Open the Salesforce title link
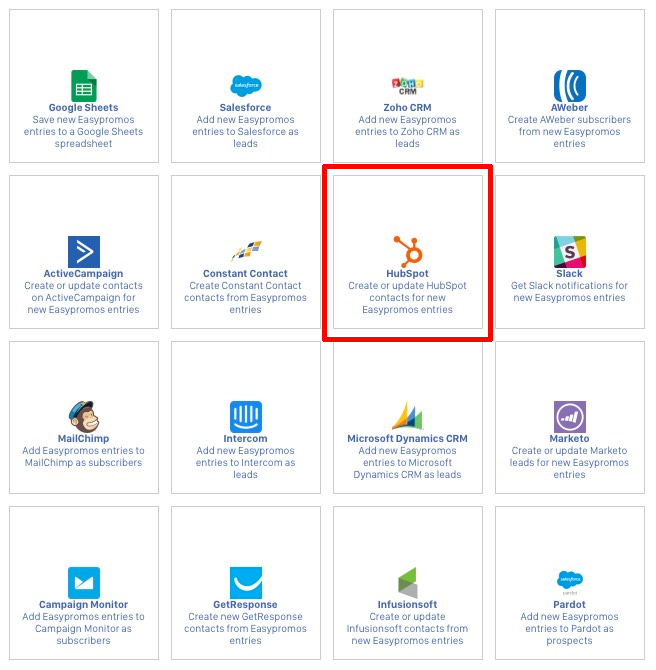The image size is (656, 670). click(x=245, y=108)
